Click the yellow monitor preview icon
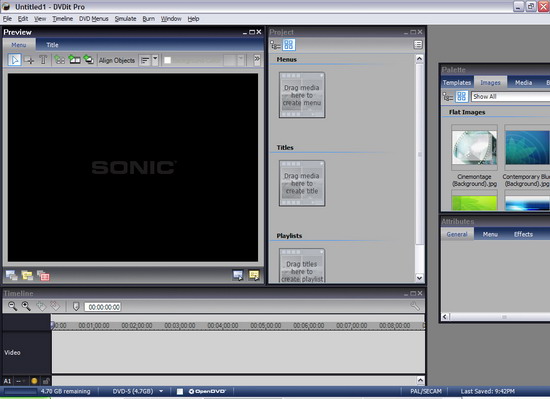The width and height of the screenshot is (550, 399). tap(254, 275)
